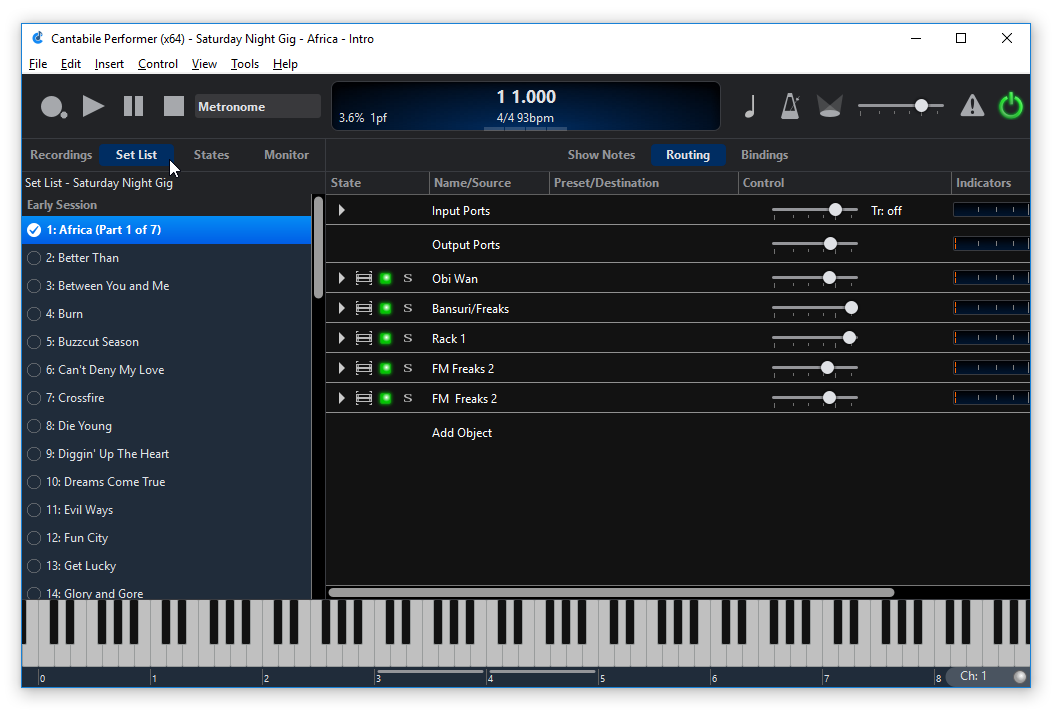Click the rack icon on the single-spaced FM Freaks 2 row
The width and height of the screenshot is (1053, 714).
pyautogui.click(x=363, y=368)
